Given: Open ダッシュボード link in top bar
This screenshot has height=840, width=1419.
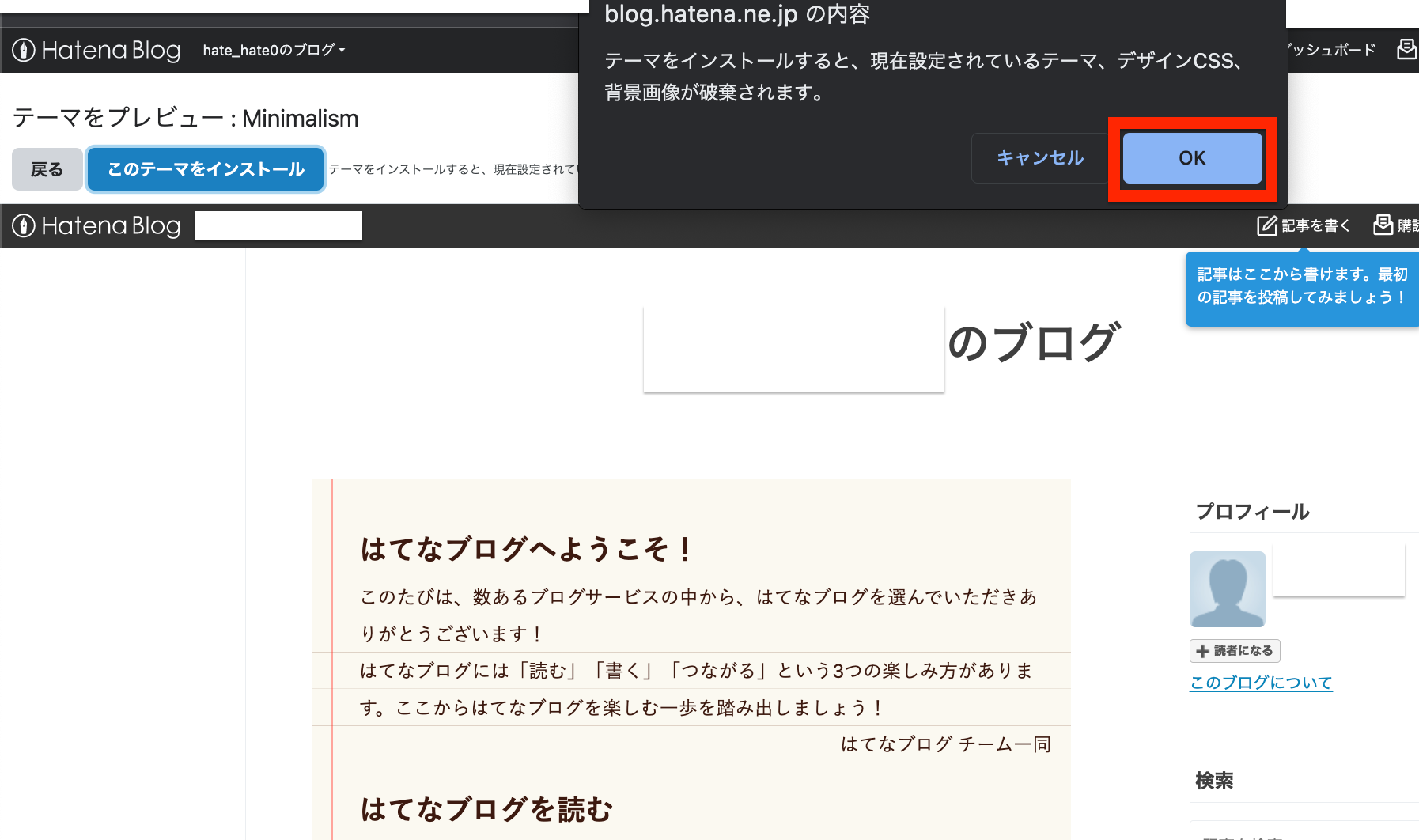Looking at the screenshot, I should (1330, 50).
